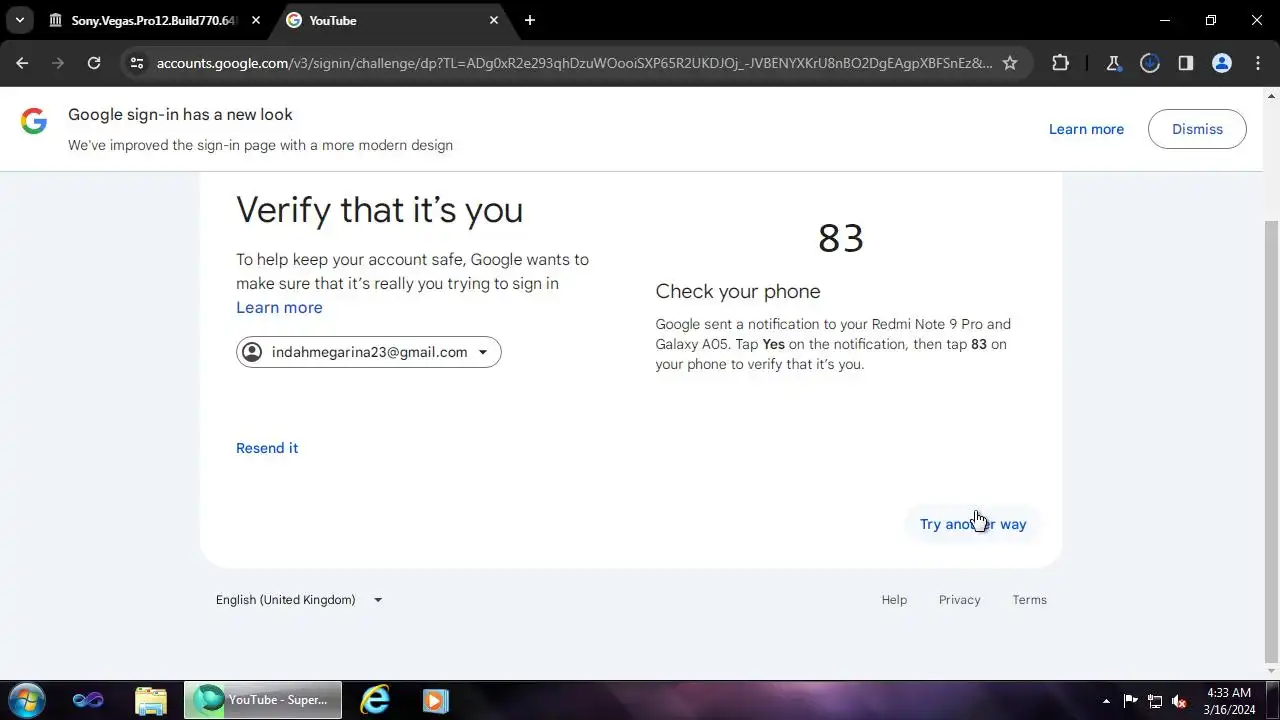This screenshot has height=720, width=1280.
Task: Toggle the browser side panel
Action: tap(1186, 63)
